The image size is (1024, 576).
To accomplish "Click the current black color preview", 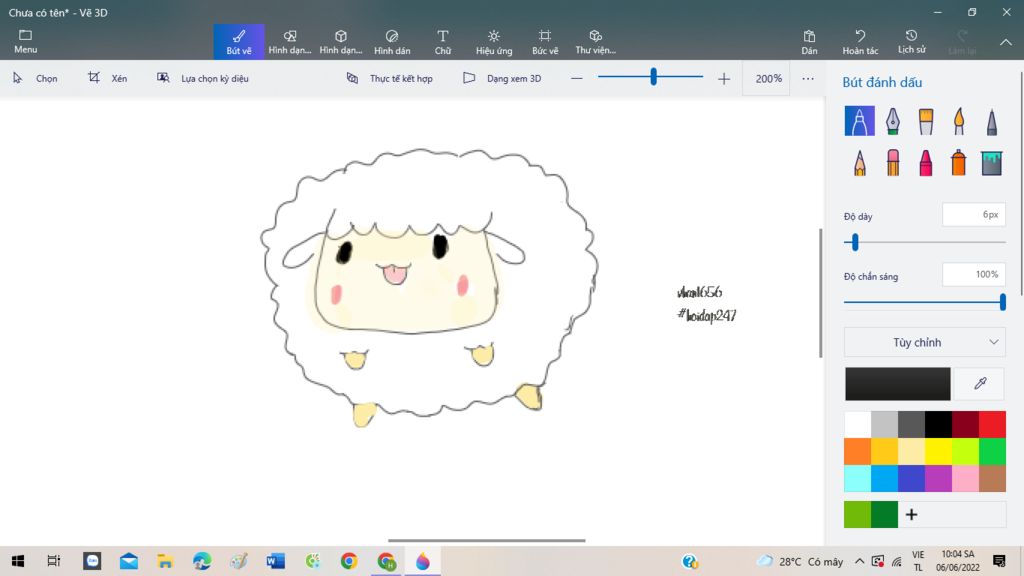I will tap(898, 383).
